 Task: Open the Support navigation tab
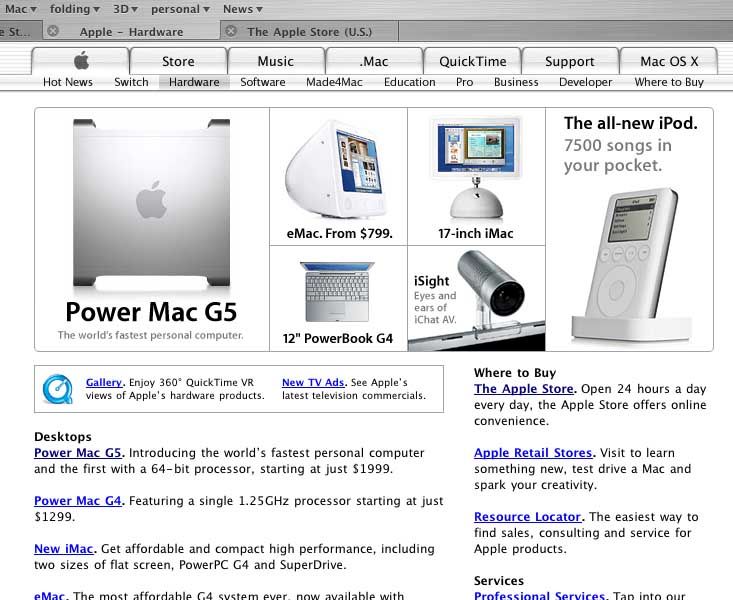pyautogui.click(x=570, y=61)
